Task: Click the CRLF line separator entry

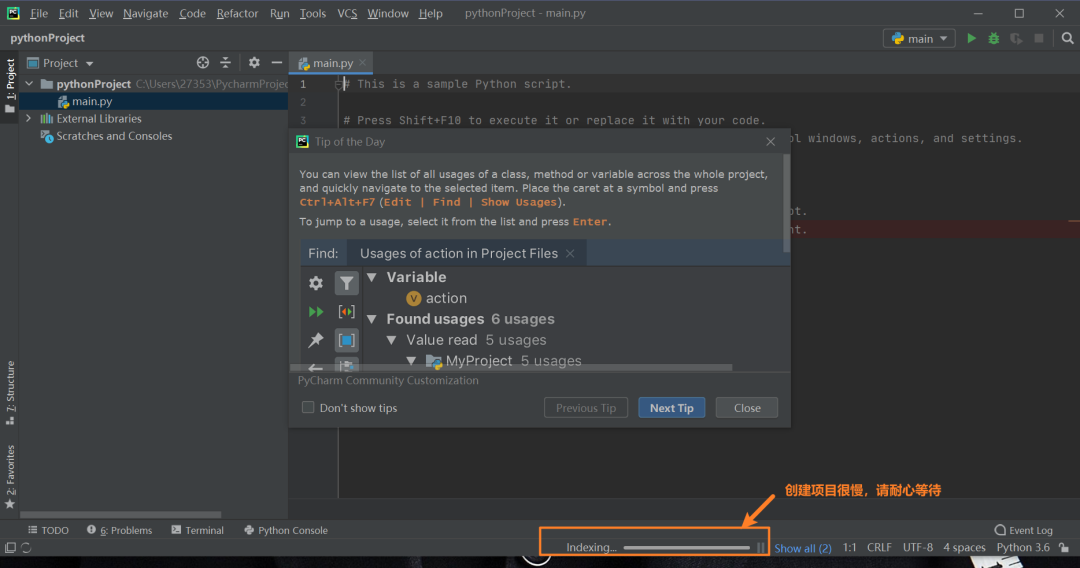Action: (x=879, y=548)
